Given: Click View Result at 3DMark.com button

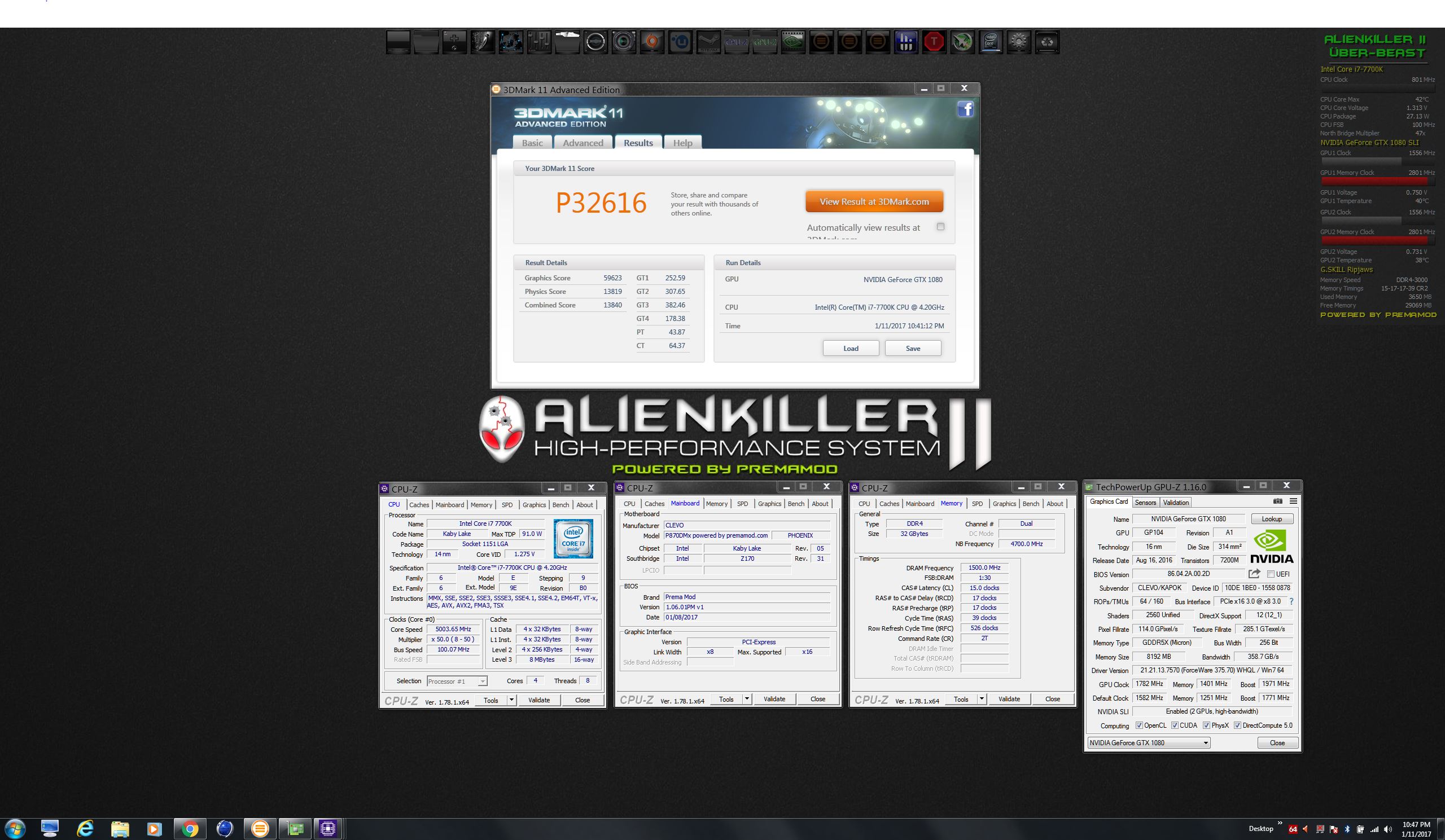Looking at the screenshot, I should coord(874,202).
